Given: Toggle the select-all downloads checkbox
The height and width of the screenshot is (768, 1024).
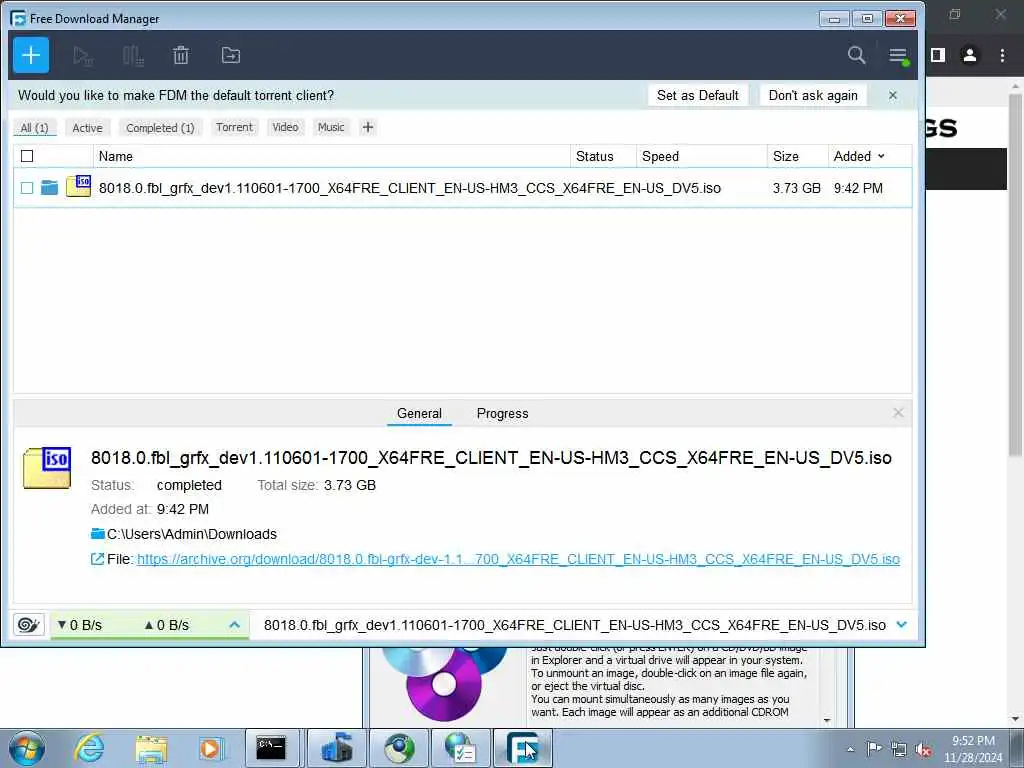Looking at the screenshot, I should click(x=27, y=156).
